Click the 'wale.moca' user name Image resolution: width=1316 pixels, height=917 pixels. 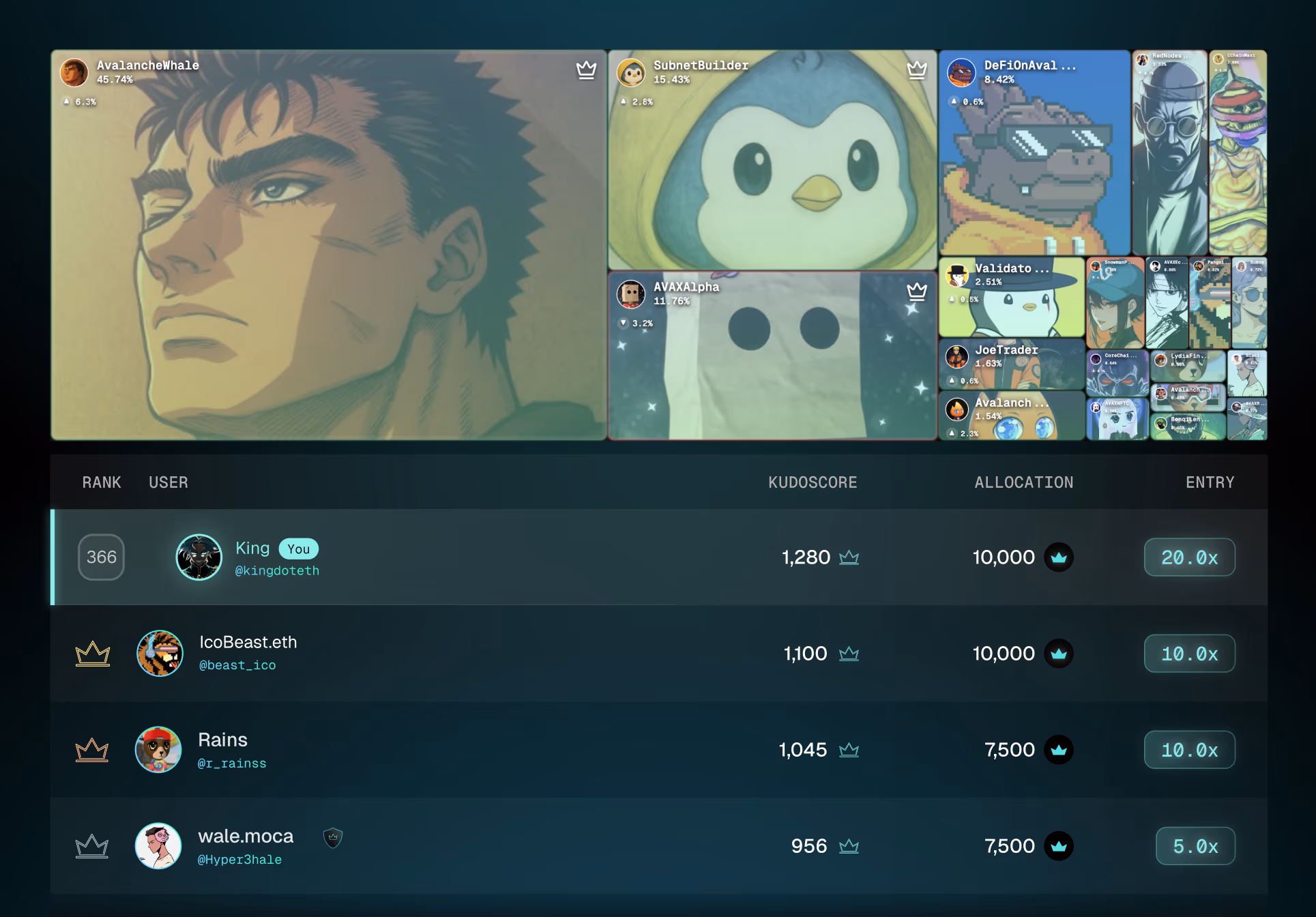click(246, 836)
